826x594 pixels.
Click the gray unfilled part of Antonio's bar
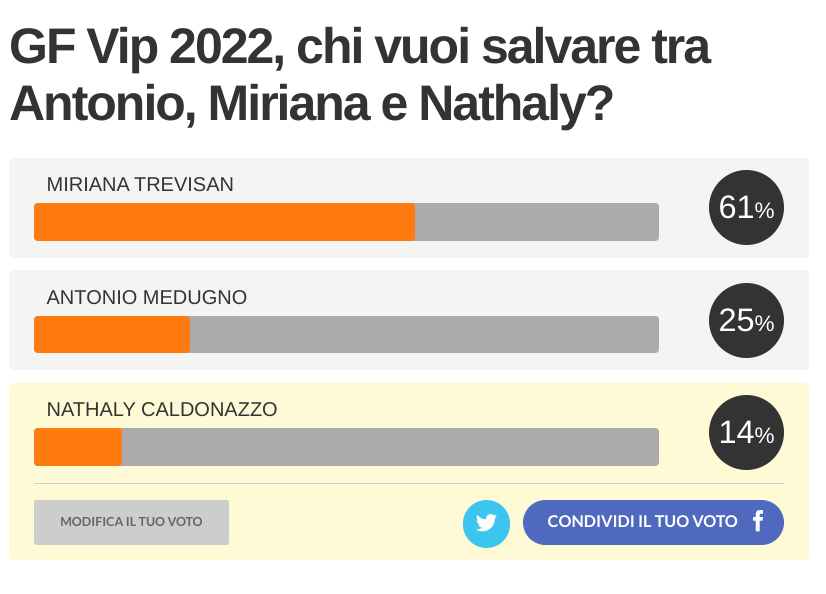click(424, 334)
